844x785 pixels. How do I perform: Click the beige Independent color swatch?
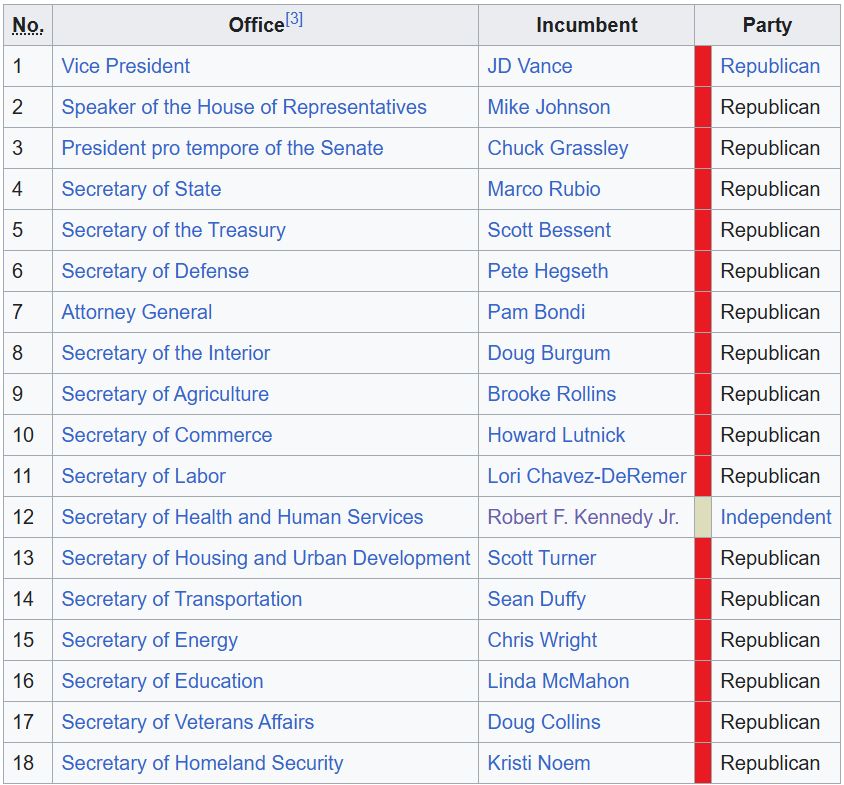point(702,517)
